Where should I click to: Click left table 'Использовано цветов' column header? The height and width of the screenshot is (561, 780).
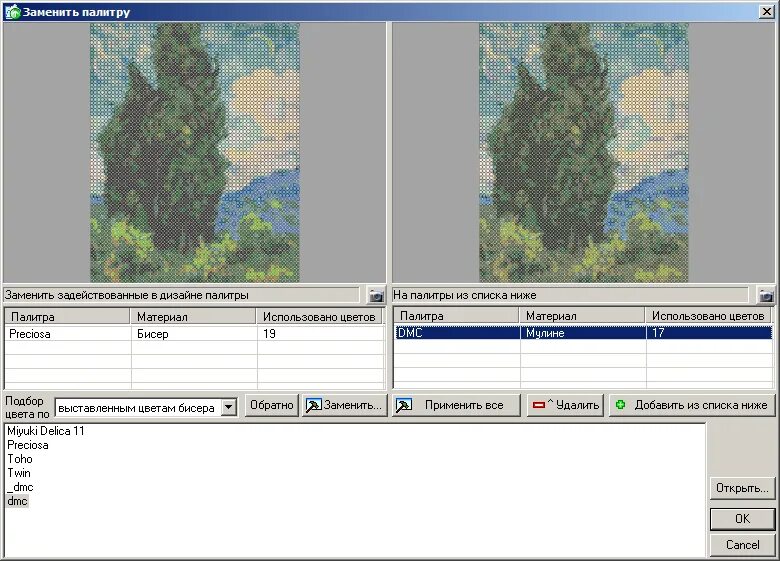pyautogui.click(x=319, y=316)
